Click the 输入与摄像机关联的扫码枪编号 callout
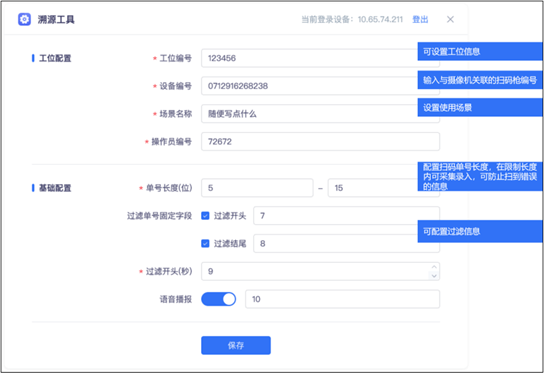Image resolution: width=544 pixels, height=374 pixels. pyautogui.click(x=480, y=80)
